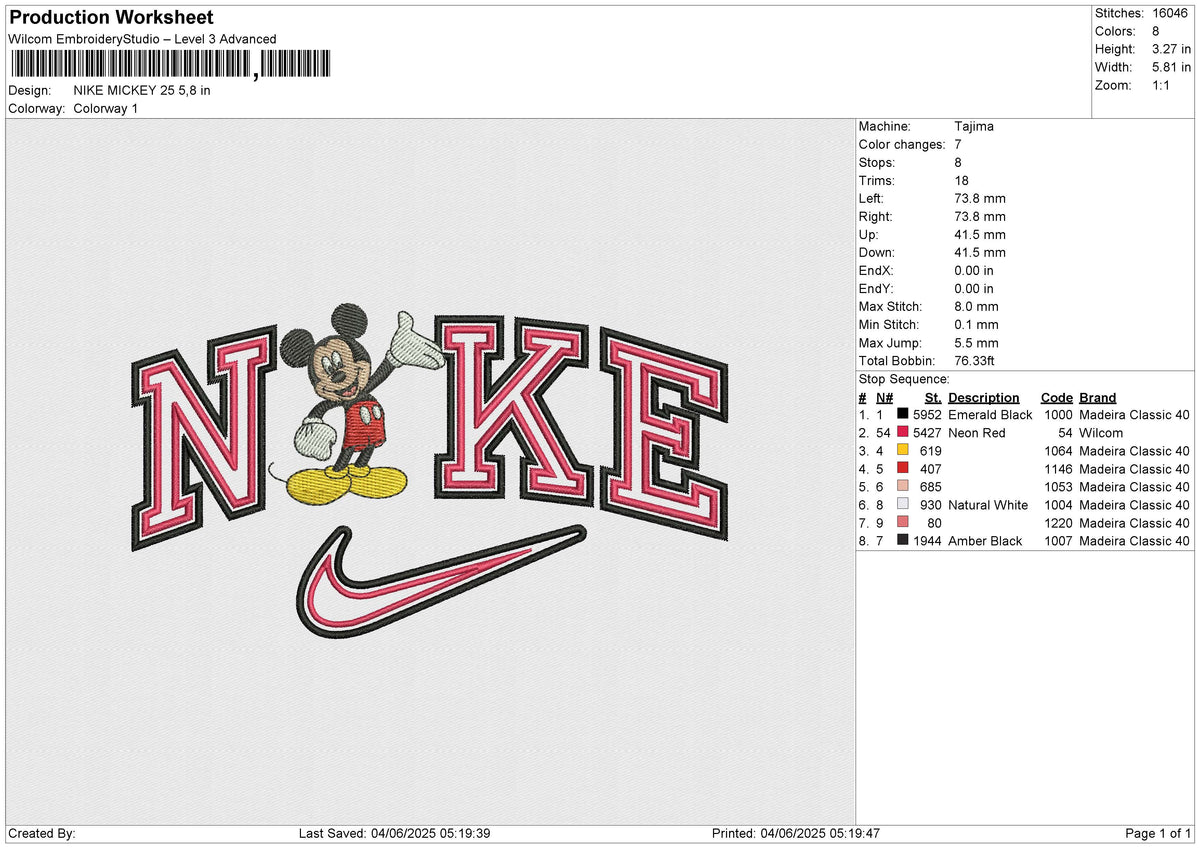Select the Stitches value 16046
Viewport: 1200px width, 848px height.
[1169, 13]
